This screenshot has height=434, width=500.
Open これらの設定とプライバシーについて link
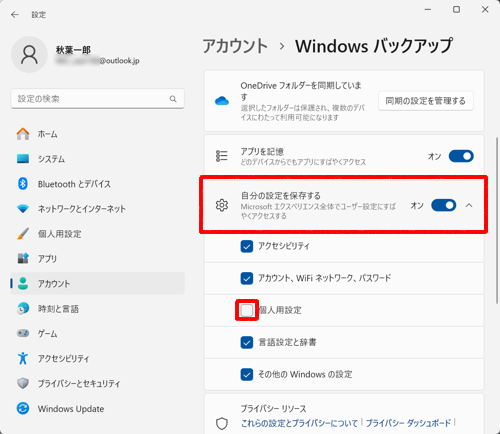299,423
